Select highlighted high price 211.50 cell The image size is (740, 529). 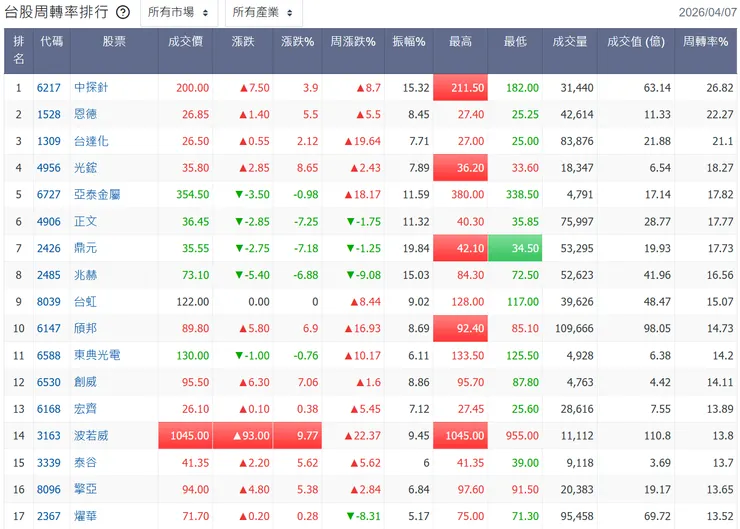click(x=461, y=88)
